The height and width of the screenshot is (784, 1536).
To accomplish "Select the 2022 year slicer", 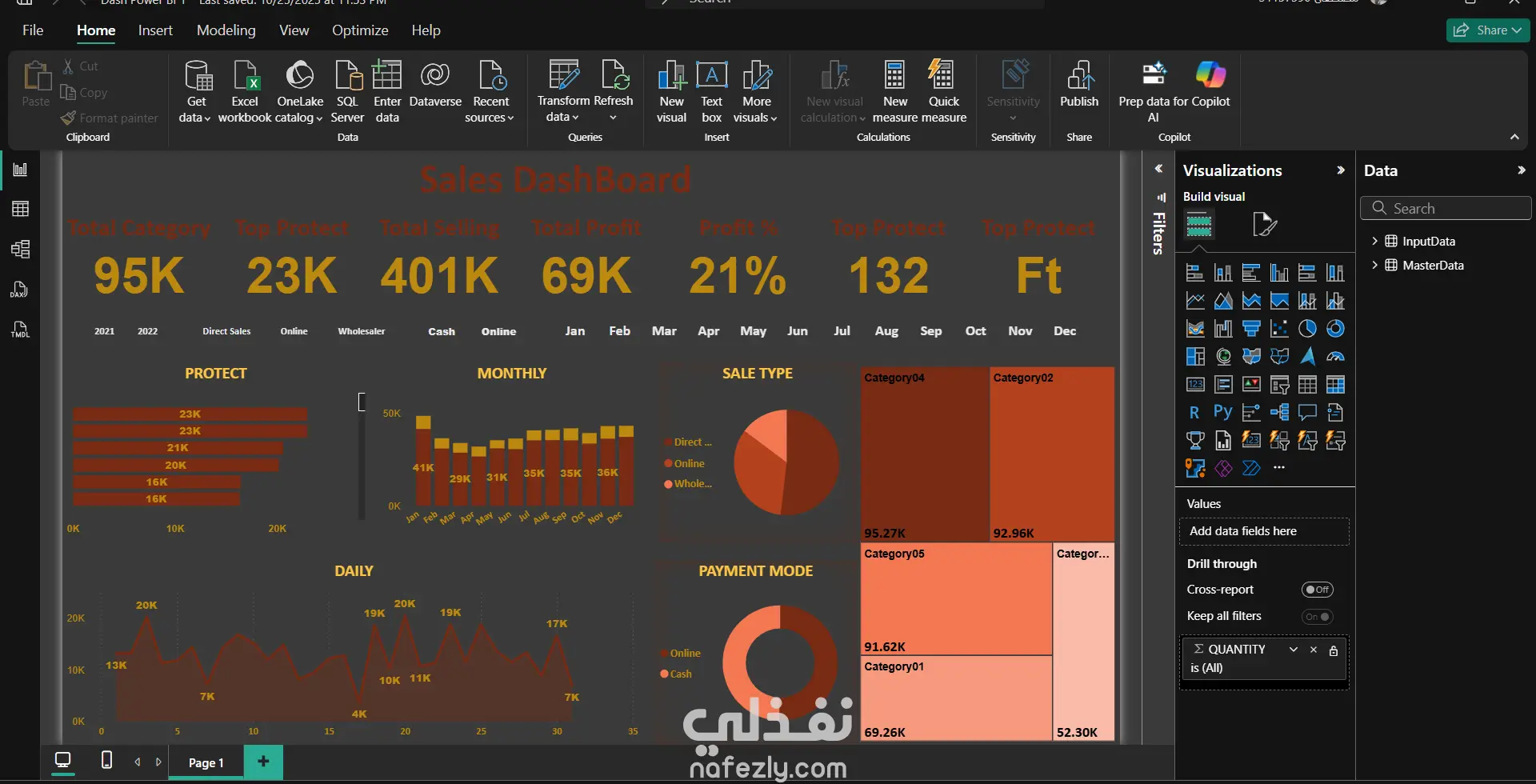I will tap(147, 331).
